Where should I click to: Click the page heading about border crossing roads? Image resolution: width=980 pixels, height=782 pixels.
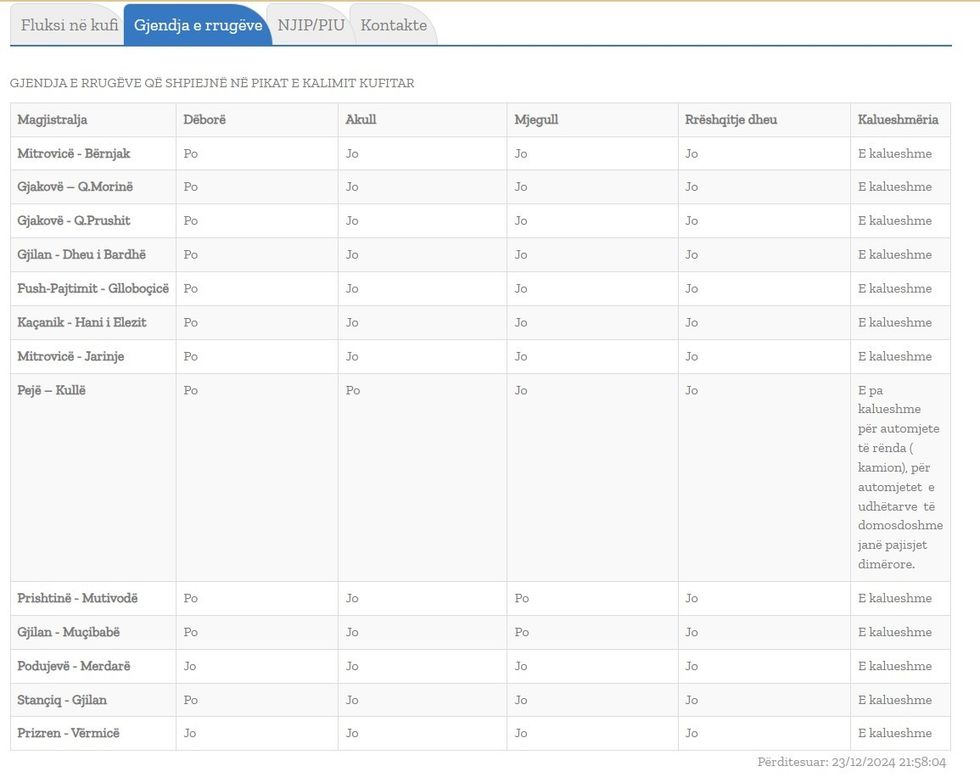[x=212, y=83]
